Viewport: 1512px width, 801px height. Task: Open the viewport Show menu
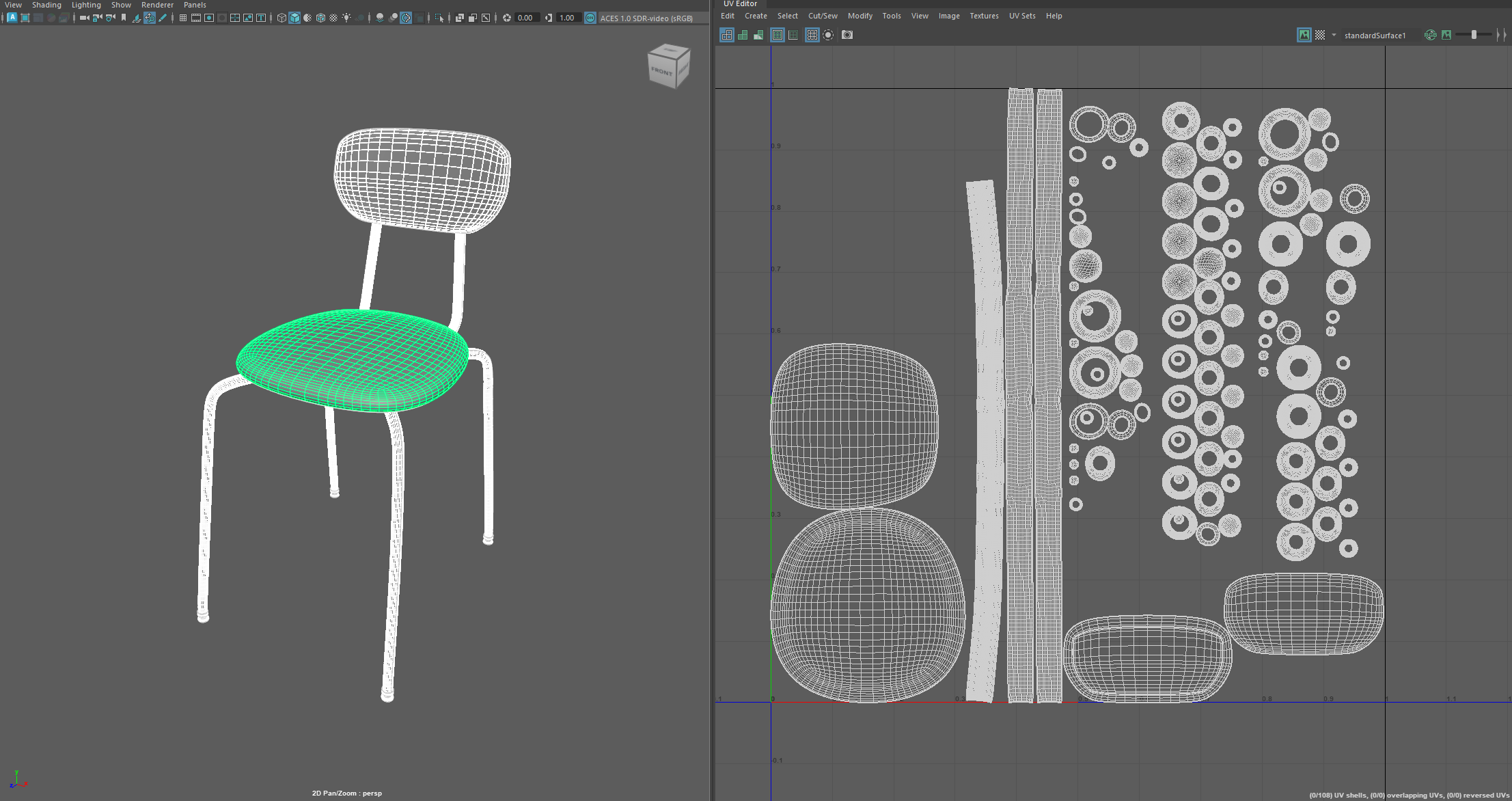(121, 5)
